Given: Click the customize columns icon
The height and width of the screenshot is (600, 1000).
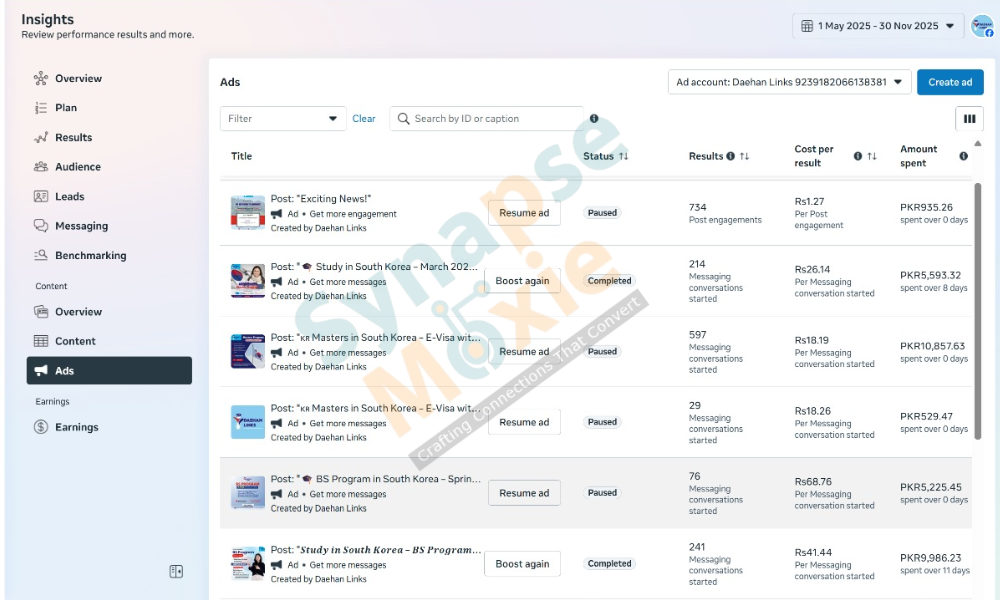Looking at the screenshot, I should tap(968, 119).
